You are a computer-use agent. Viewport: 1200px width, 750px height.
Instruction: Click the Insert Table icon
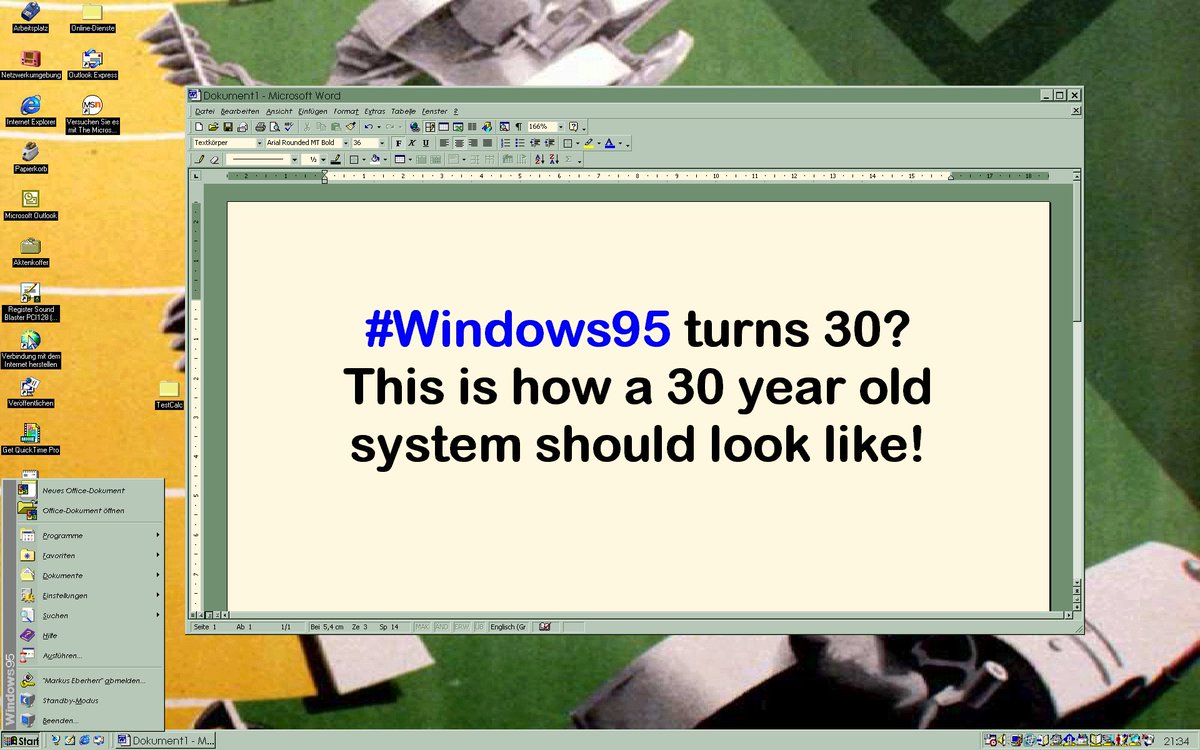(x=444, y=127)
